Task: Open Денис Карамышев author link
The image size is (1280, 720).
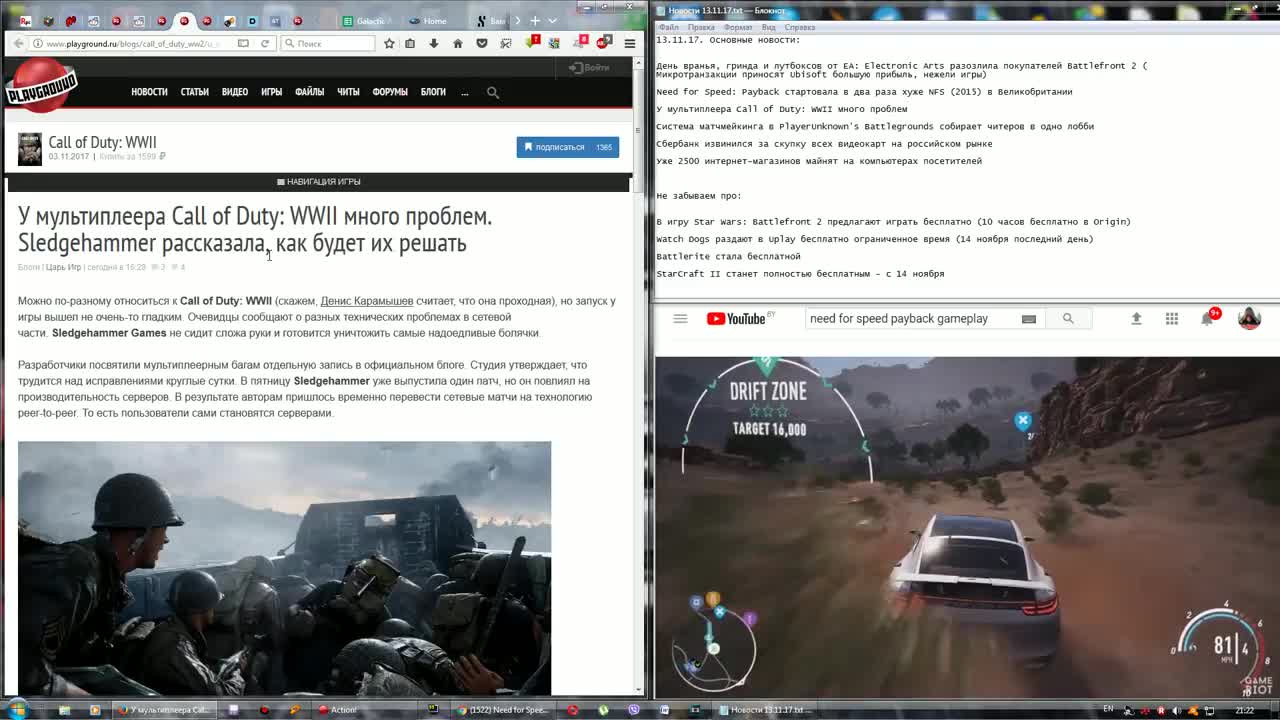Action: coord(366,301)
